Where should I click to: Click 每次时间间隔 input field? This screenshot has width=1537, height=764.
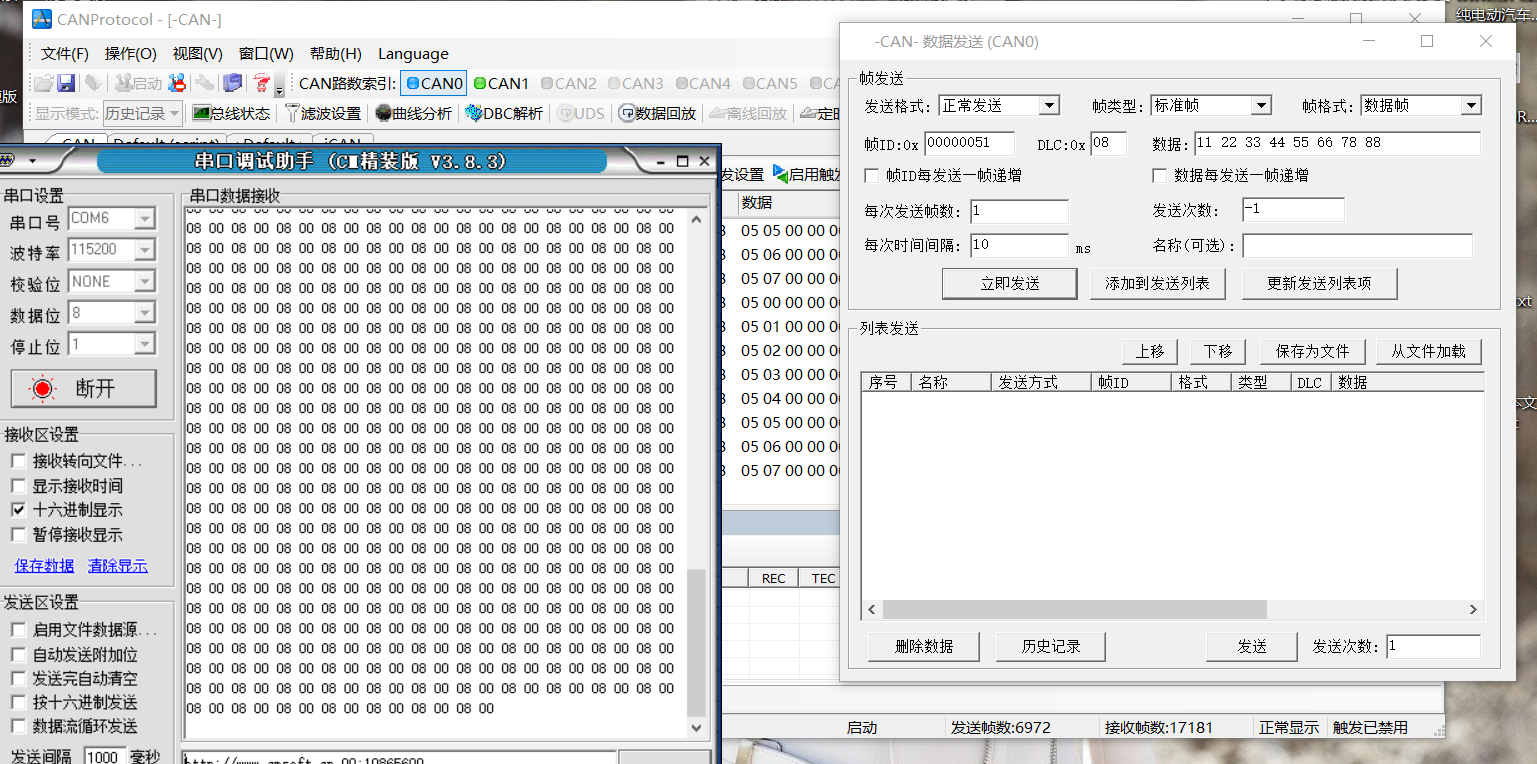[1019, 245]
